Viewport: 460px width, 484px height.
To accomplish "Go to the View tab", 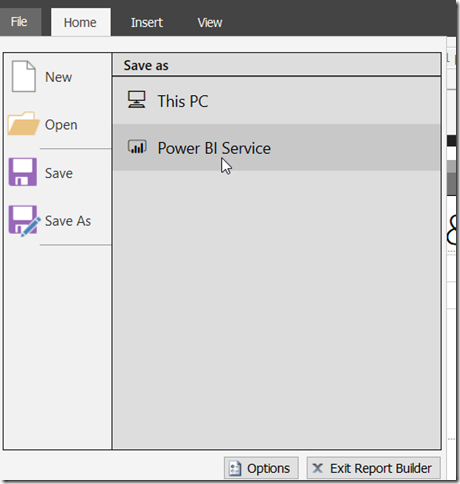I will click(x=210, y=22).
